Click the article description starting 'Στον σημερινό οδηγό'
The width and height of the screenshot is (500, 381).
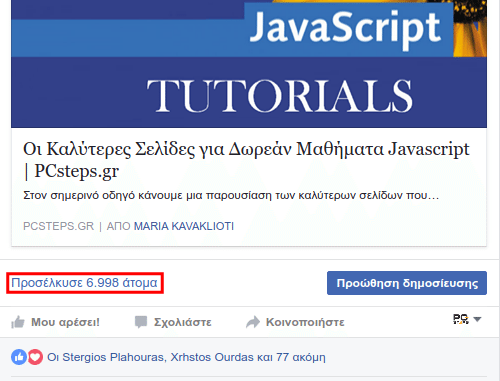tap(231, 195)
